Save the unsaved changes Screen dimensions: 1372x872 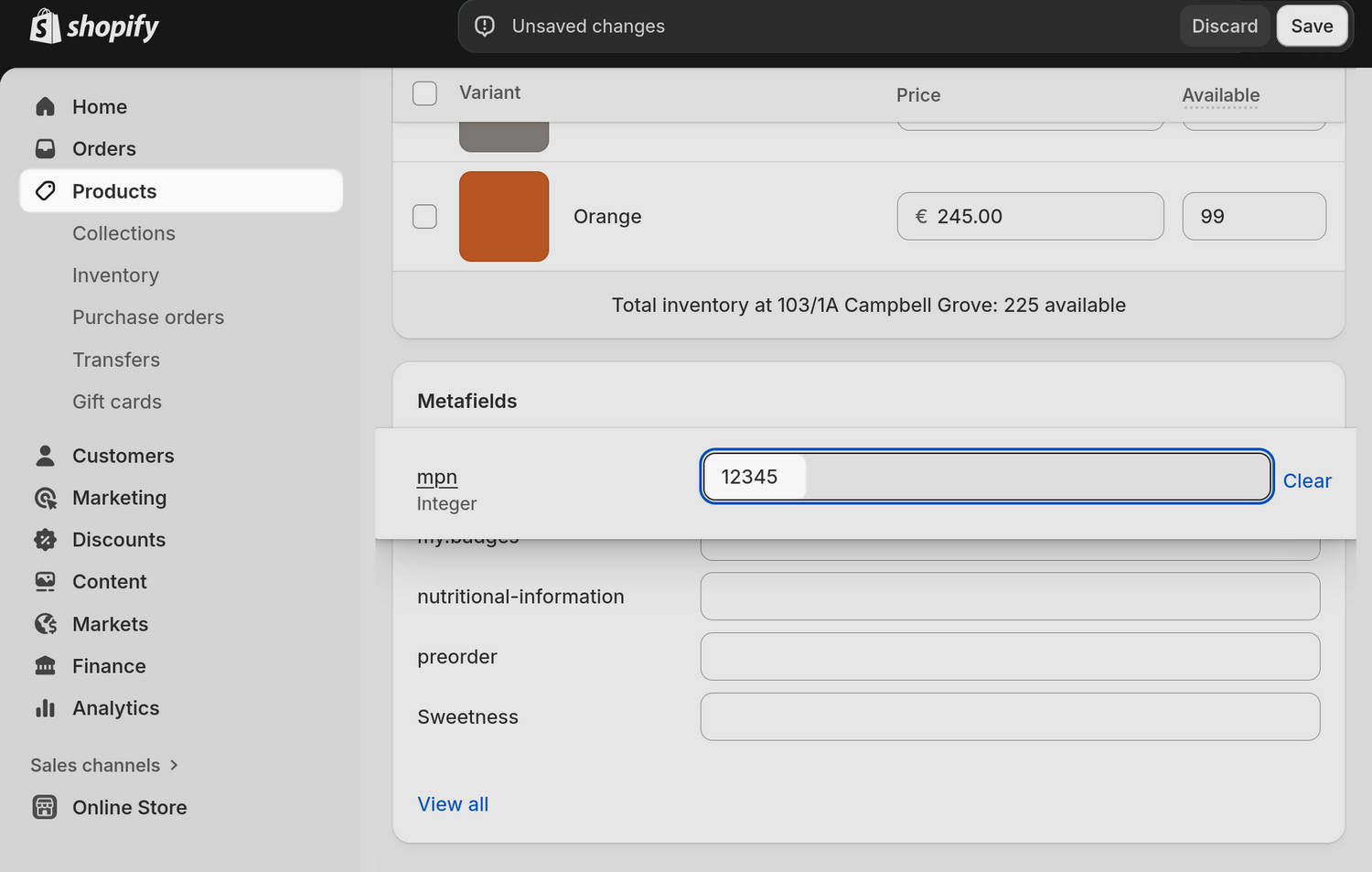click(1312, 26)
